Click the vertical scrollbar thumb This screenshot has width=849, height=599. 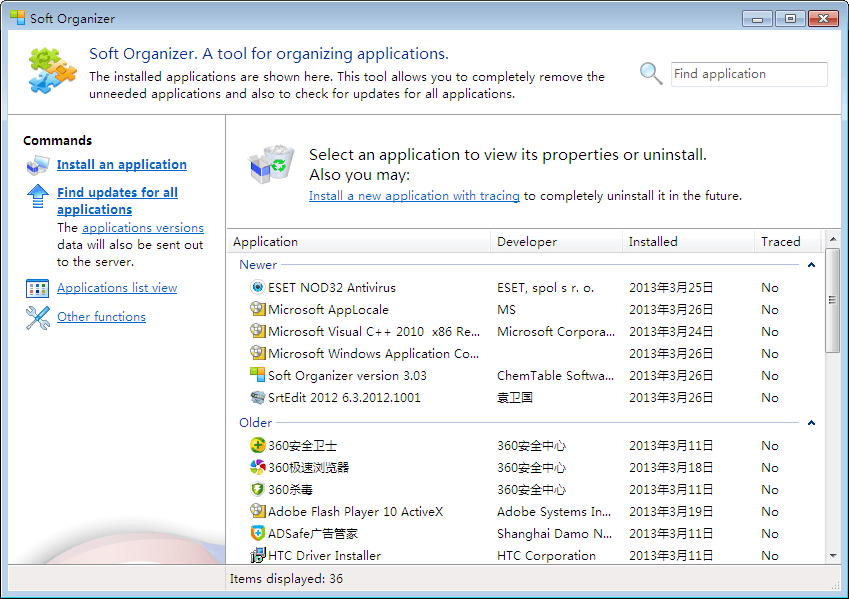[x=833, y=300]
